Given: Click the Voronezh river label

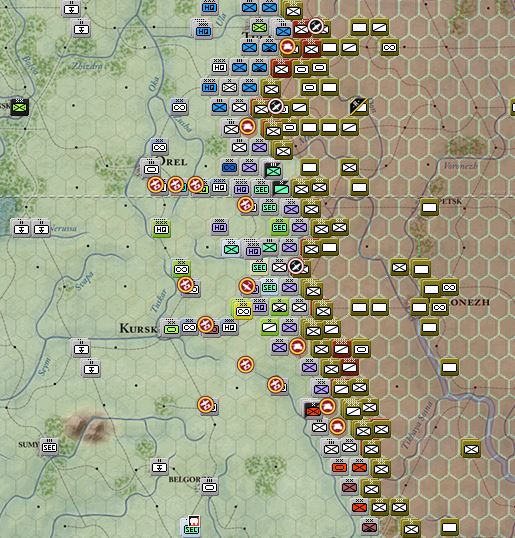Looking at the screenshot, I should pos(461,166).
